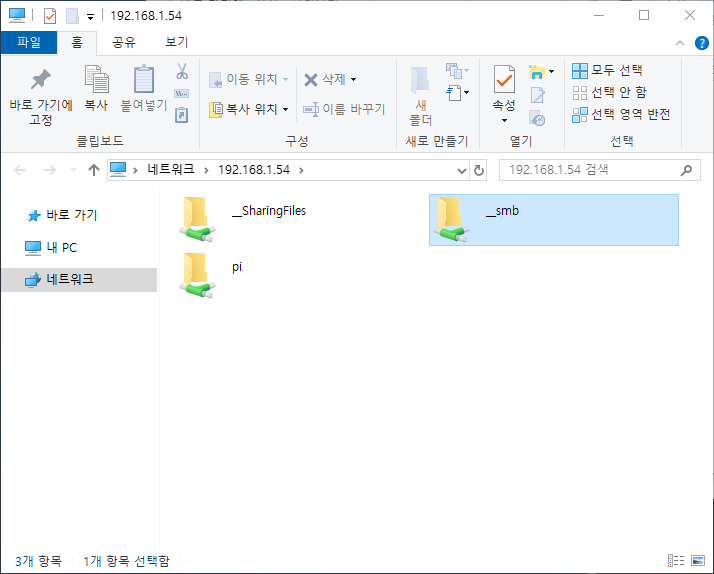
Task: Click the '1개 항목 선택함' status bar text
Action: tap(127, 561)
